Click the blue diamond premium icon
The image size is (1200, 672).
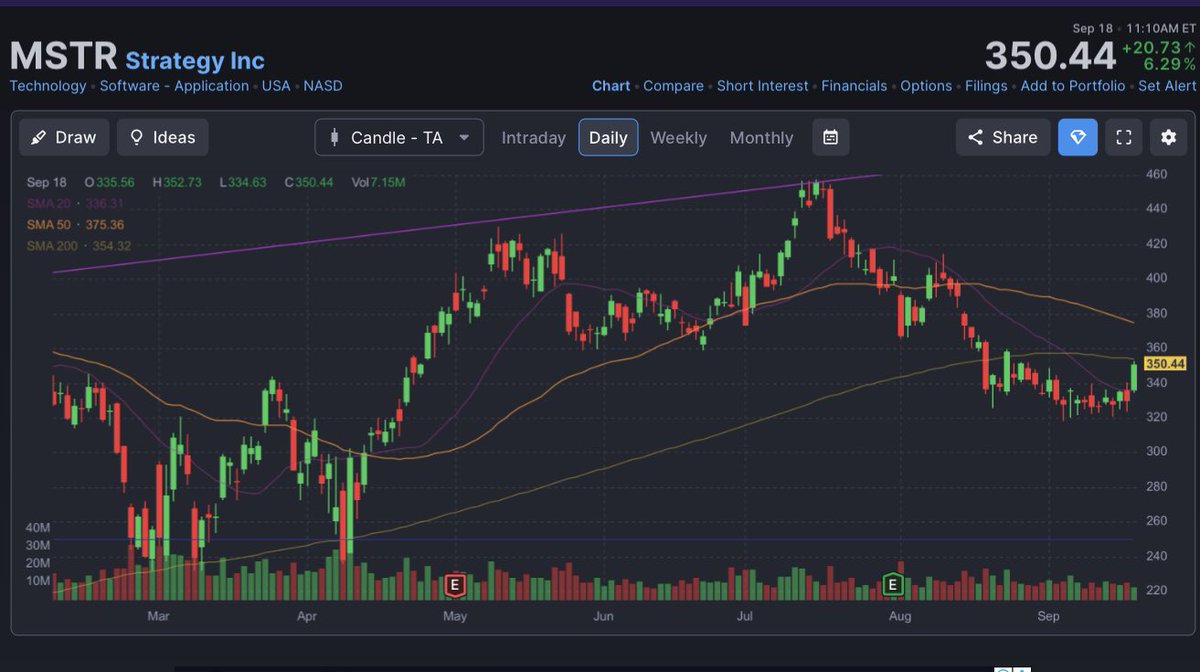(x=1078, y=137)
